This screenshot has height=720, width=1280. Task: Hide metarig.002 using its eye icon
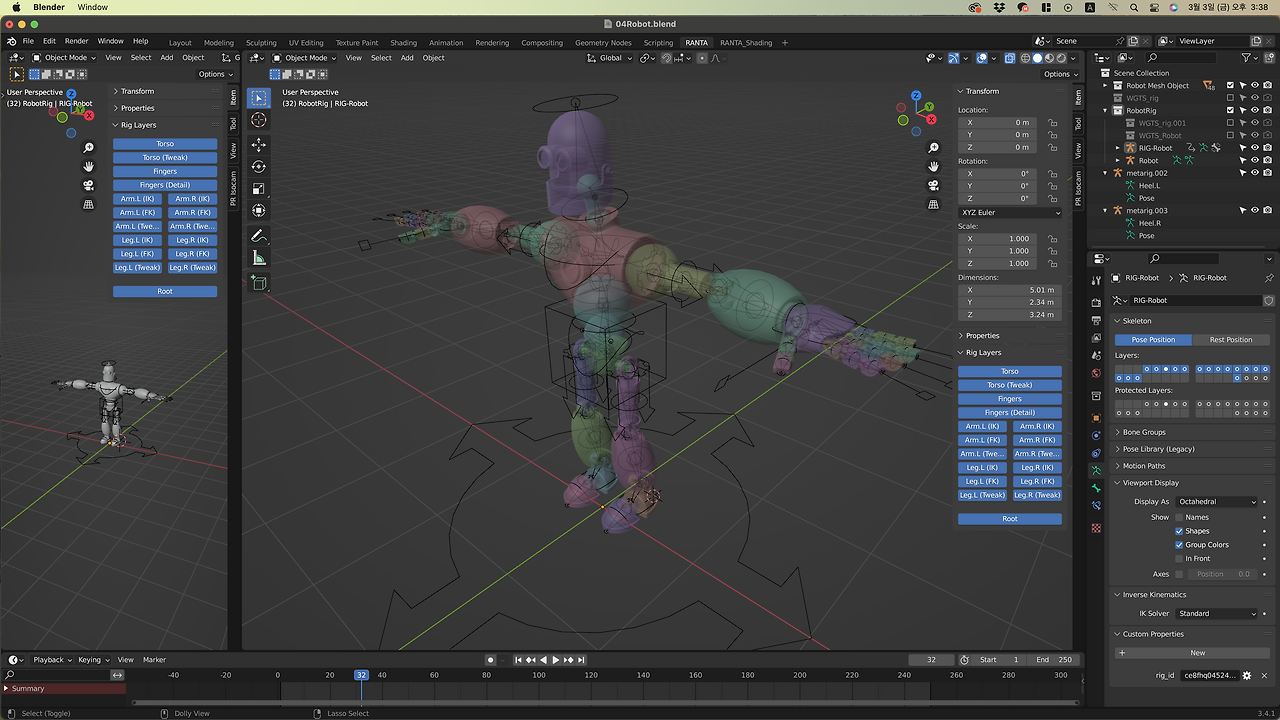[1255, 173]
